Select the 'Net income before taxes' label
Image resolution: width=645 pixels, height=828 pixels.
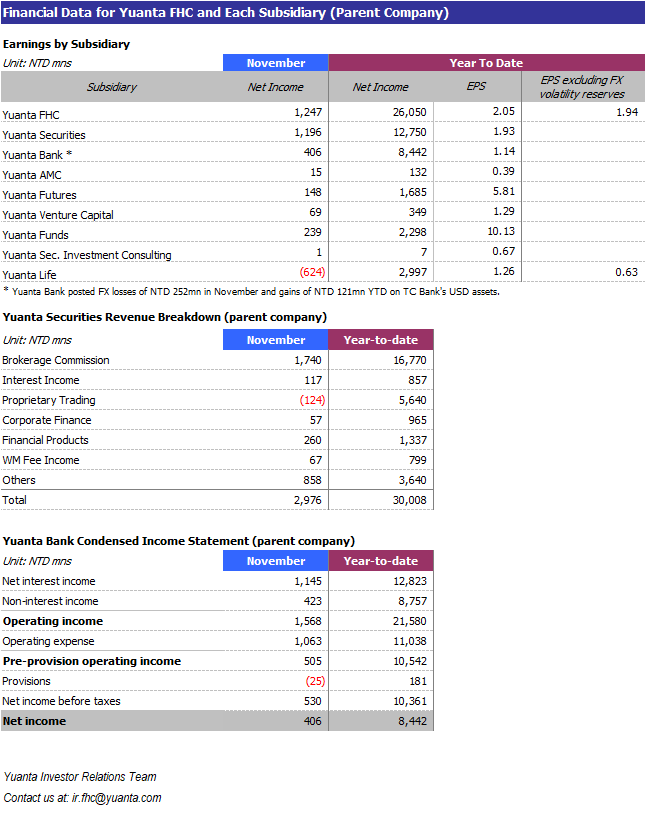[61, 701]
